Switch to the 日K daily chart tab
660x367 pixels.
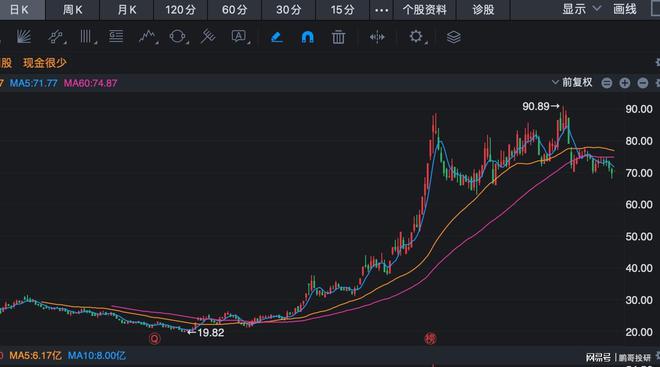19,10
